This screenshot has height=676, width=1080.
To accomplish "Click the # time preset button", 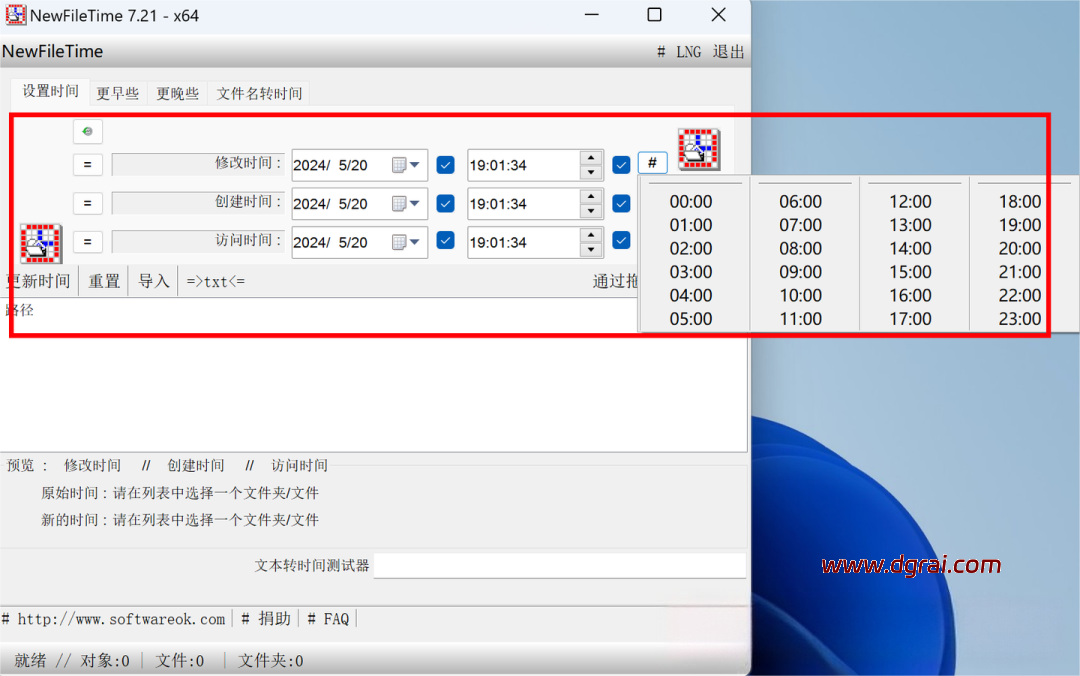I will click(652, 164).
